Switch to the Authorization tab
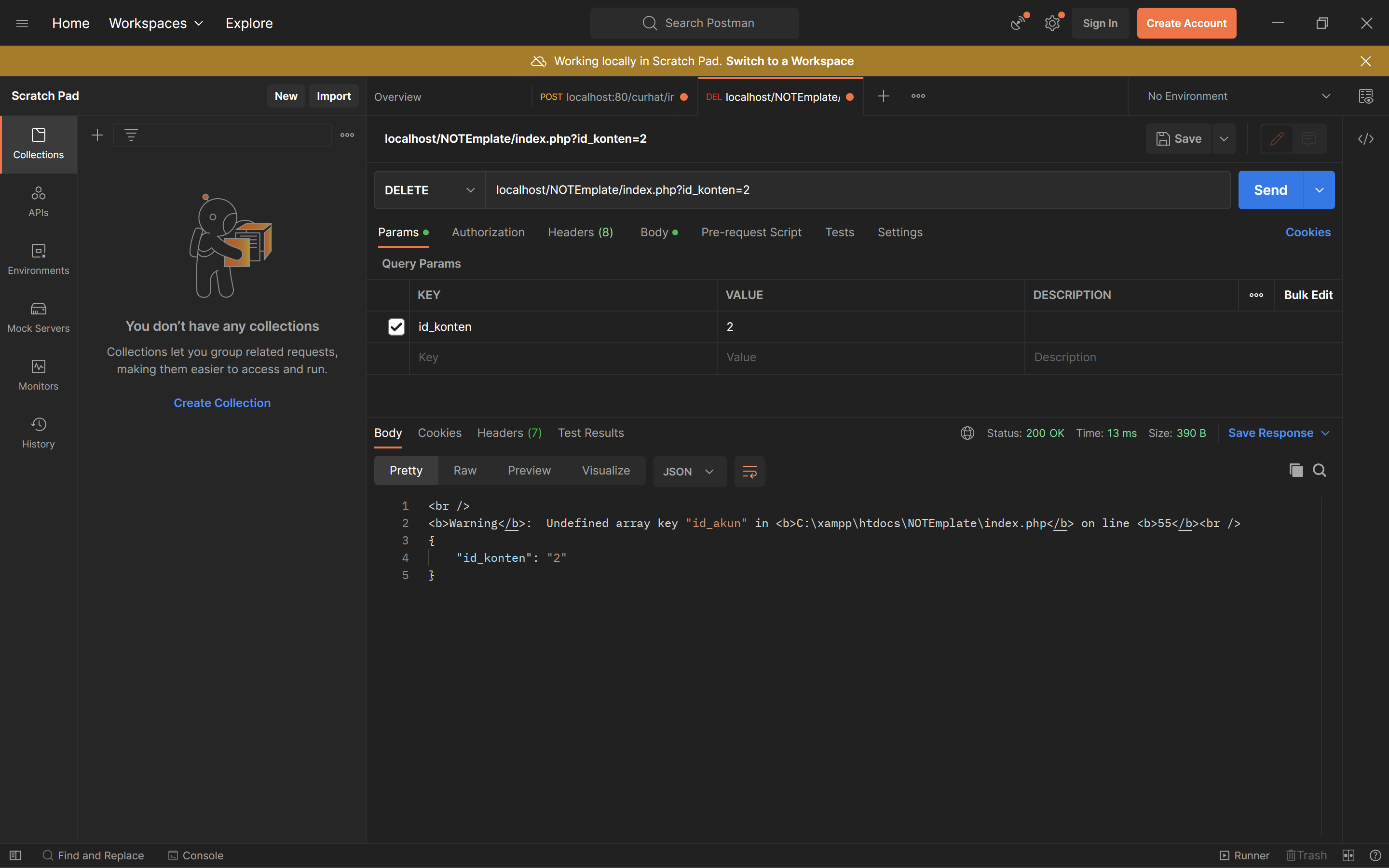The height and width of the screenshot is (868, 1389). click(x=488, y=232)
